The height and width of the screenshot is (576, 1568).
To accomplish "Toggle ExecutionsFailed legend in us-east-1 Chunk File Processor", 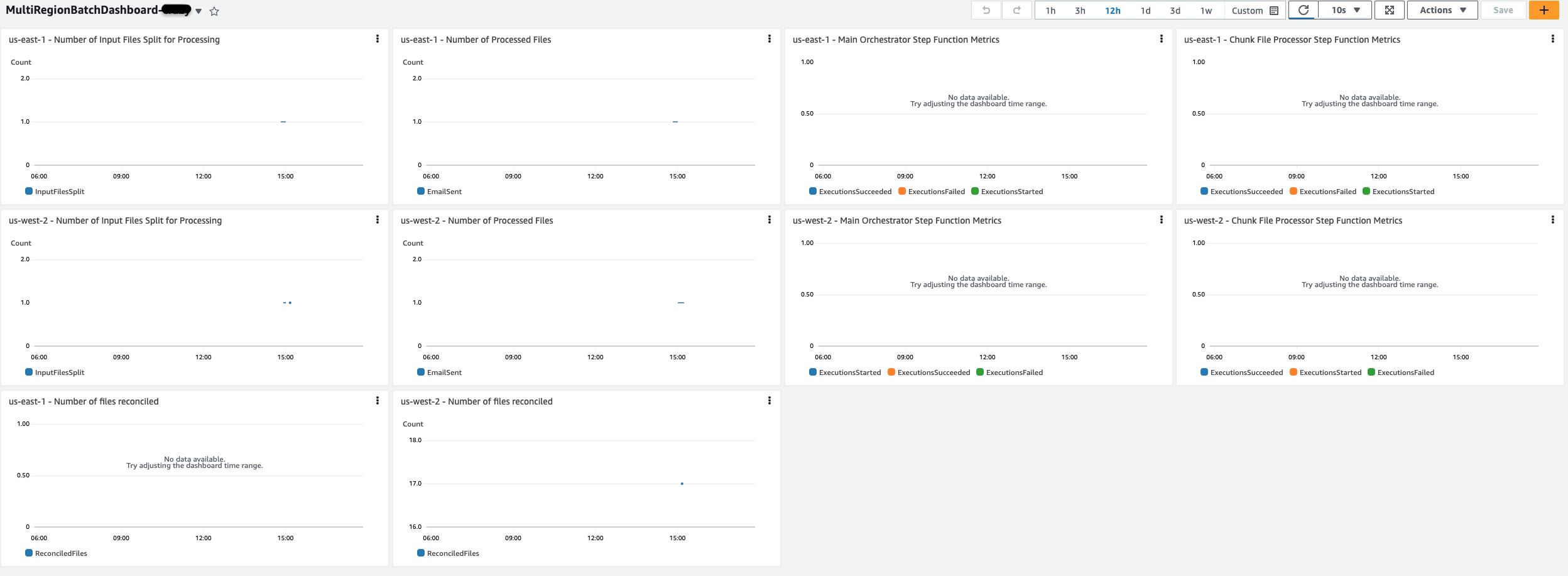I will tap(1323, 192).
